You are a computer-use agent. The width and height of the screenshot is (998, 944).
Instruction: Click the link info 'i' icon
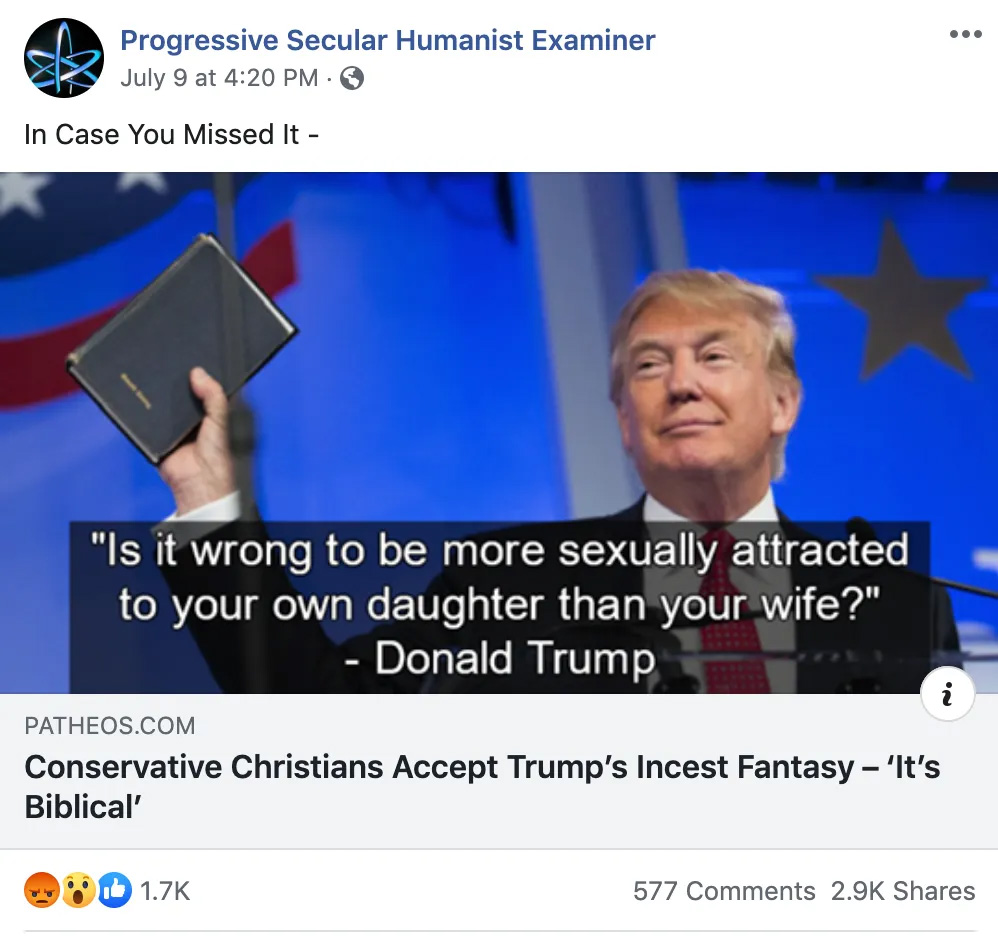coord(948,693)
